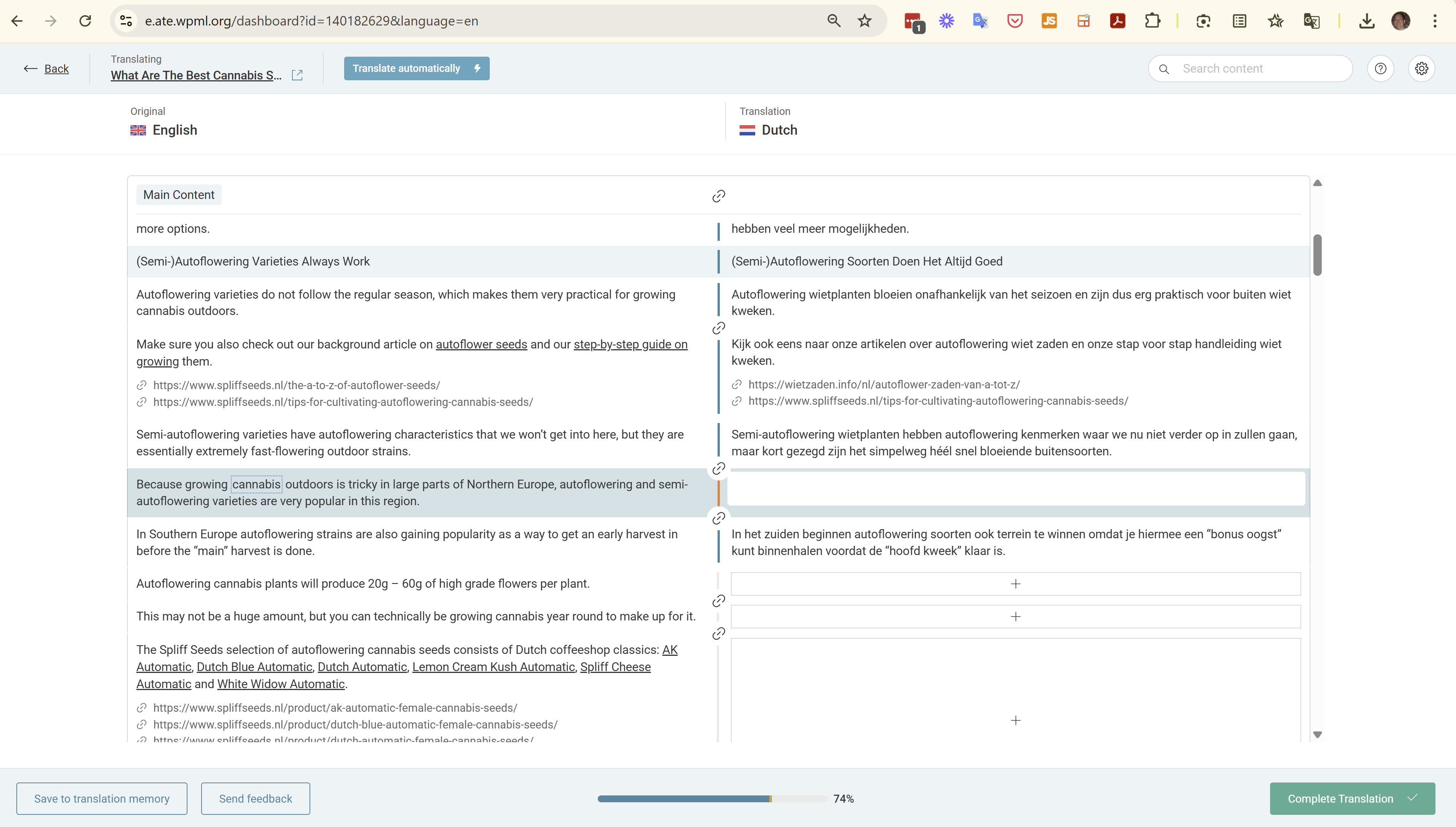This screenshot has height=827, width=1456.
Task: Focus the Search content field
Action: 1251,69
